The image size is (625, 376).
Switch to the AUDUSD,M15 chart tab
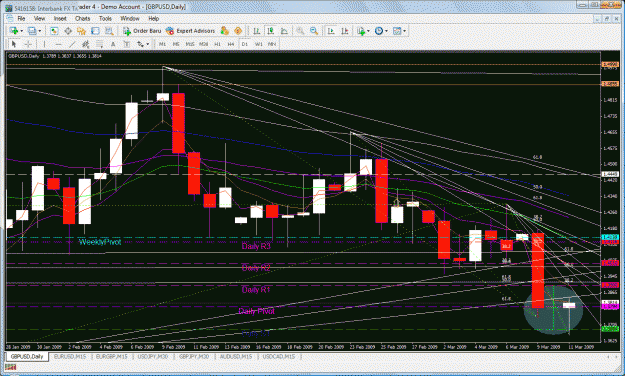point(236,356)
